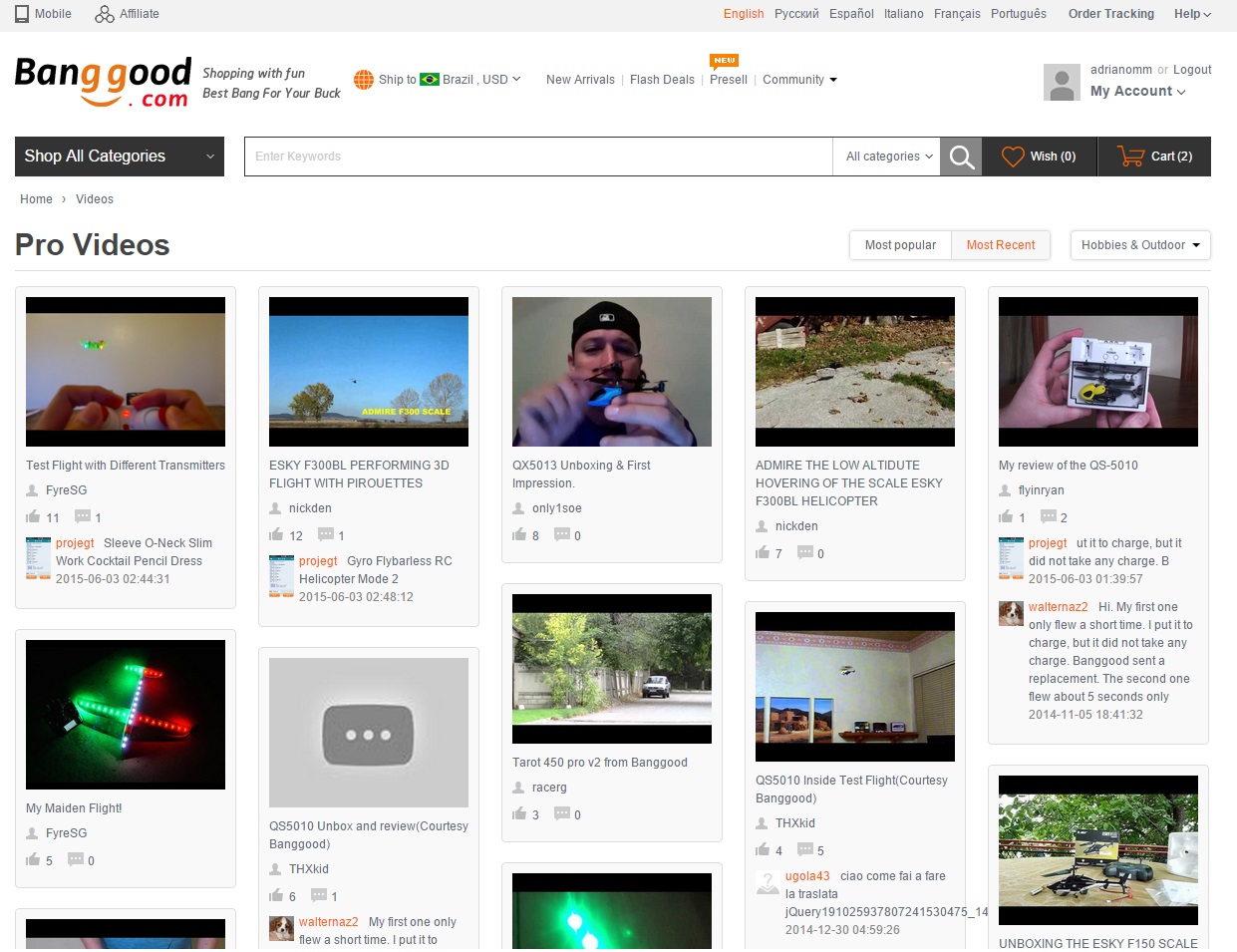Viewport: 1237px width, 952px height.
Task: Click the search magnifier button
Action: (x=961, y=157)
